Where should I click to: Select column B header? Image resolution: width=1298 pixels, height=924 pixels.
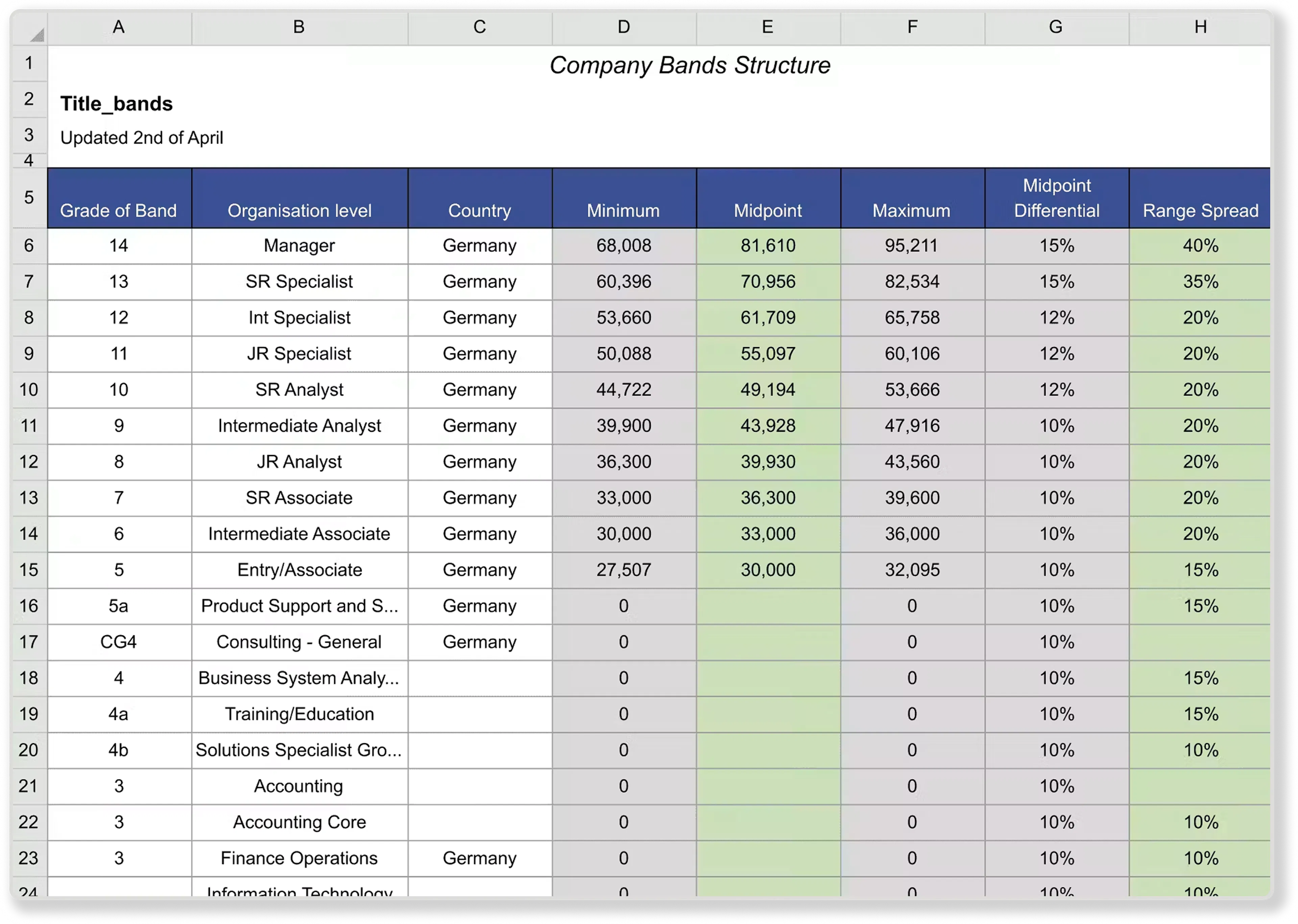(299, 27)
